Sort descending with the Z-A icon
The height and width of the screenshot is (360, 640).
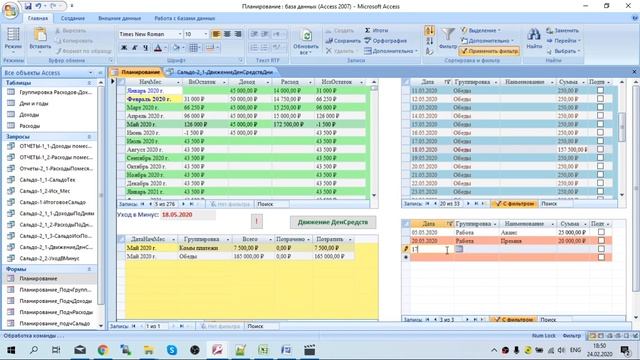point(429,41)
